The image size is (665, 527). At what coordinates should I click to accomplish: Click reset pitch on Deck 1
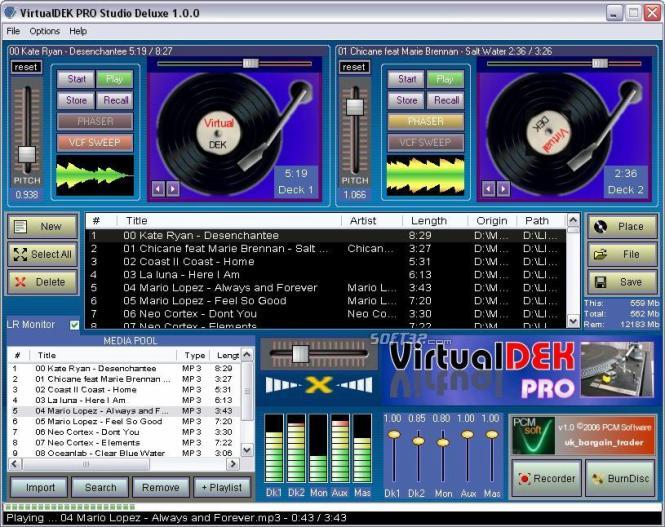[26, 67]
